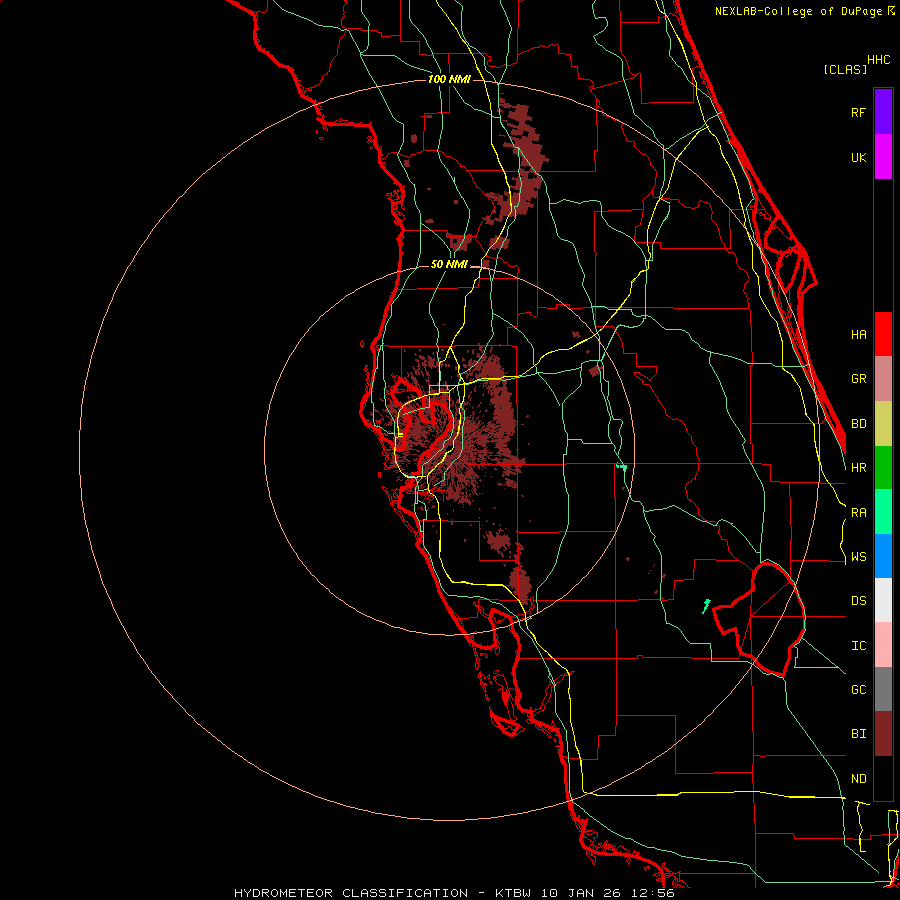This screenshot has height=900, width=900.
Task: Click the mint green RA legend swatch
Action: pyautogui.click(x=883, y=512)
